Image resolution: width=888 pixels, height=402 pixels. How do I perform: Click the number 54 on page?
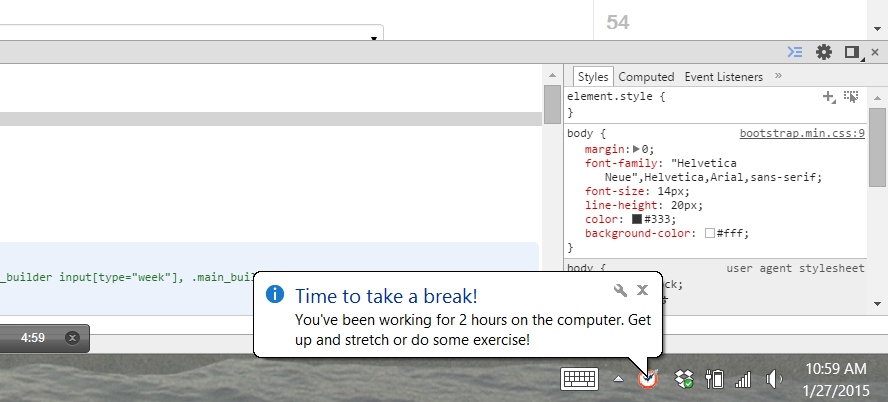coord(618,23)
